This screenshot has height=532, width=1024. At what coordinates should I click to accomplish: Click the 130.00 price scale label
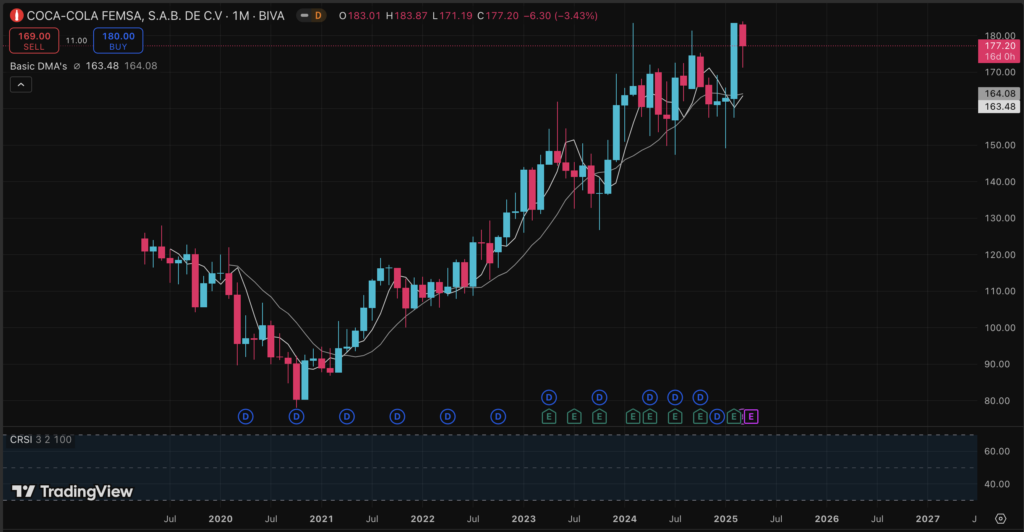1000,218
